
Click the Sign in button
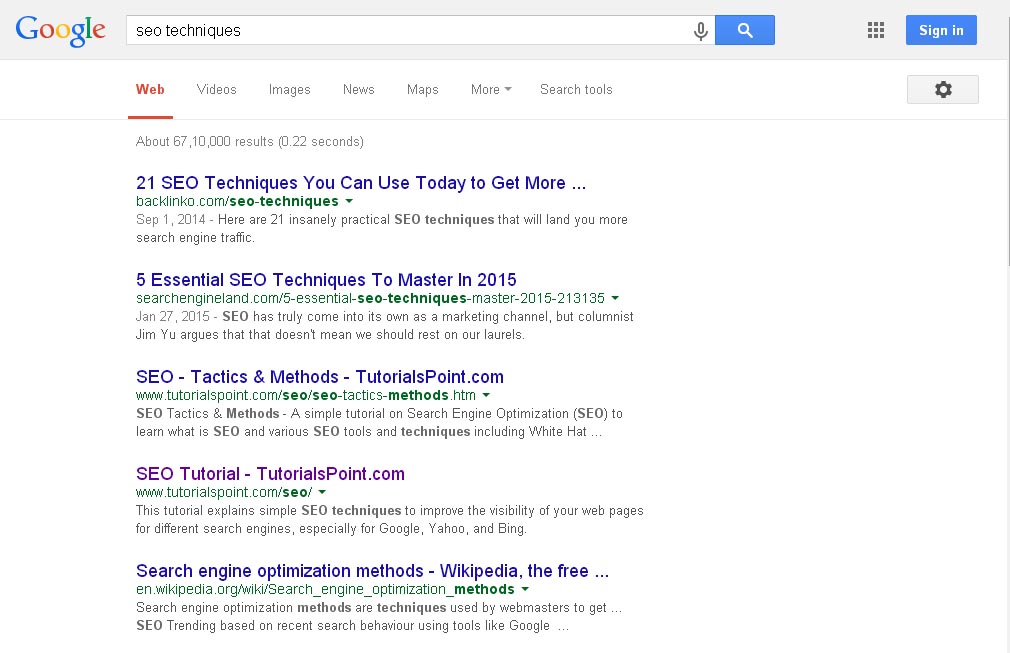[941, 30]
